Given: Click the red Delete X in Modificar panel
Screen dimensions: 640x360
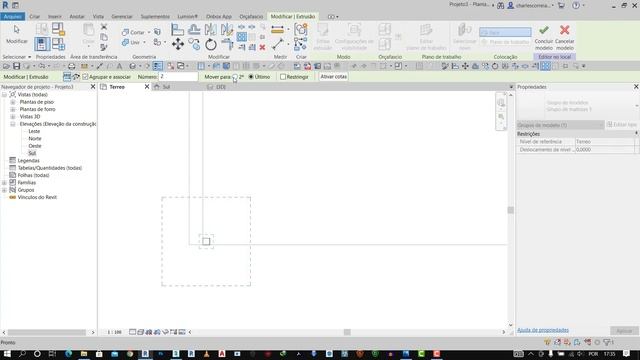Looking at the screenshot, I should click(x=262, y=47).
